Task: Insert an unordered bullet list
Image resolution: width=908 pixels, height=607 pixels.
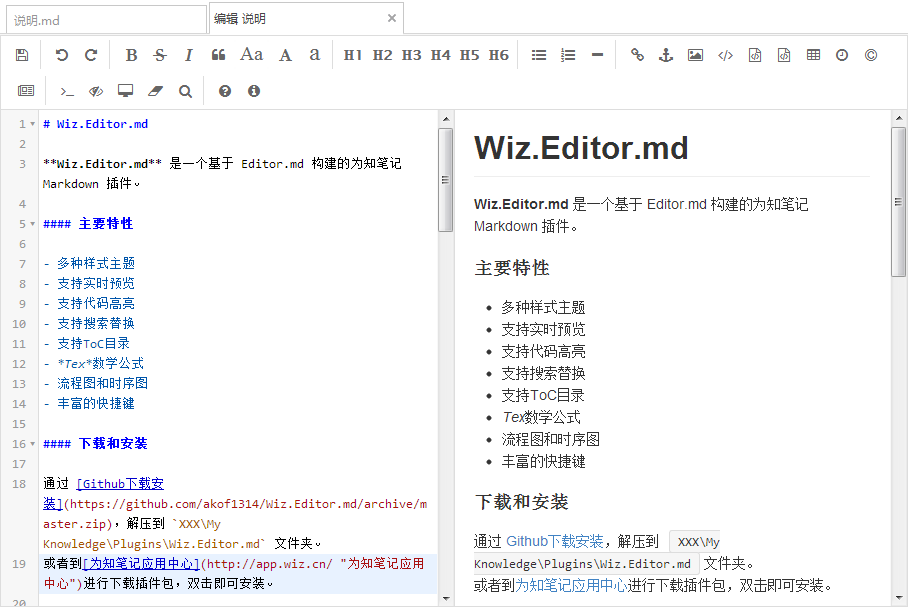Action: [539, 55]
